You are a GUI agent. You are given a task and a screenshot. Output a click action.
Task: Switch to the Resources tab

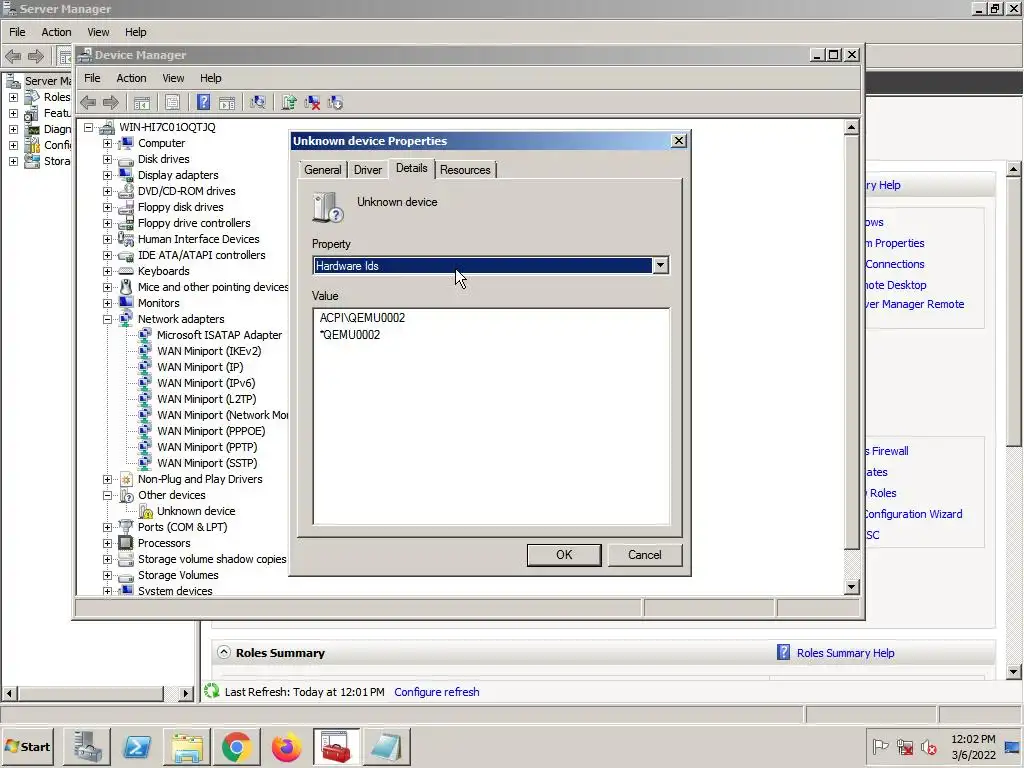(x=465, y=170)
